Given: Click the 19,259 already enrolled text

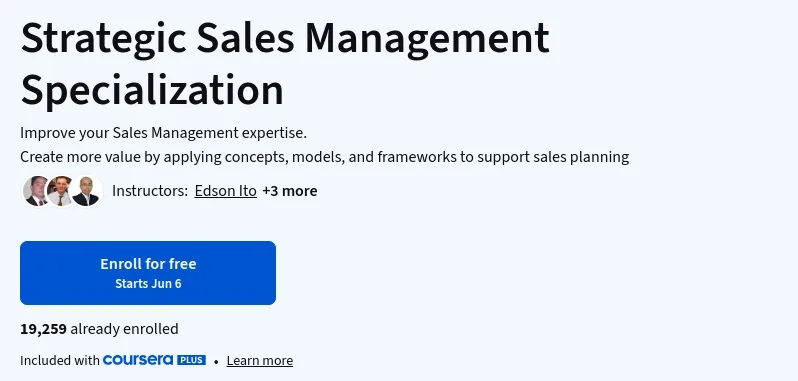Looking at the screenshot, I should (x=99, y=329).
